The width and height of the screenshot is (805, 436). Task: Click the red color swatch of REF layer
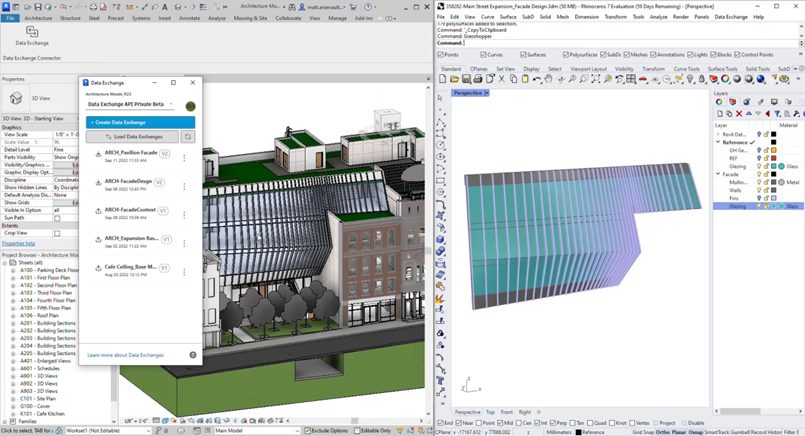point(774,158)
